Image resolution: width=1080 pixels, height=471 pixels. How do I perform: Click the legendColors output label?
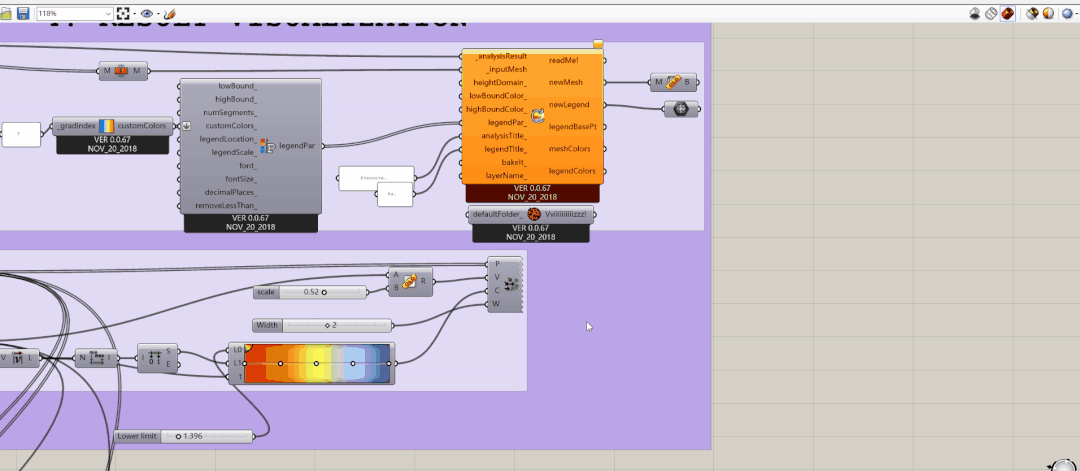pyautogui.click(x=572, y=171)
